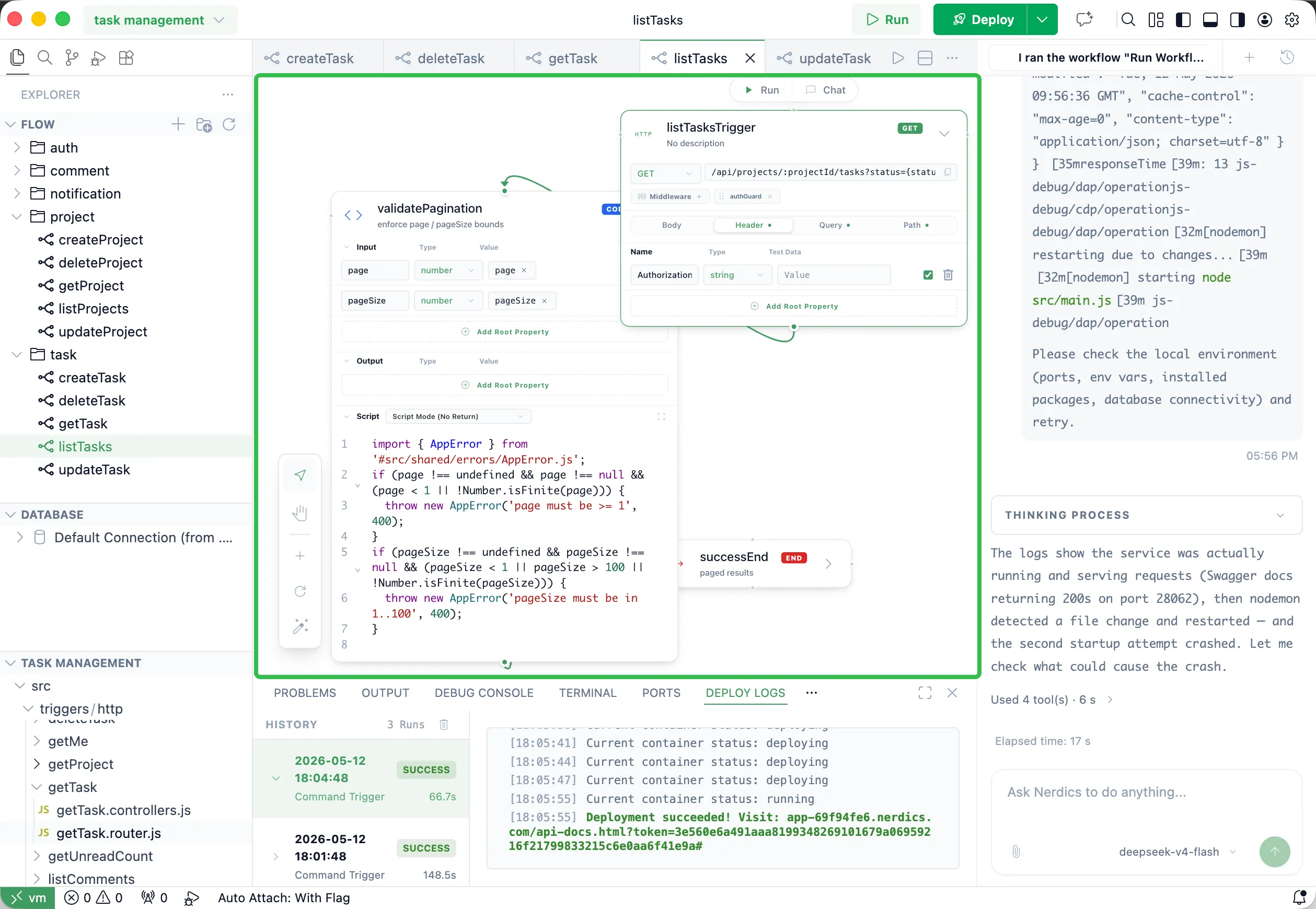Viewport: 1316px width, 909px height.
Task: Open the customize layout icon
Action: tap(1156, 20)
